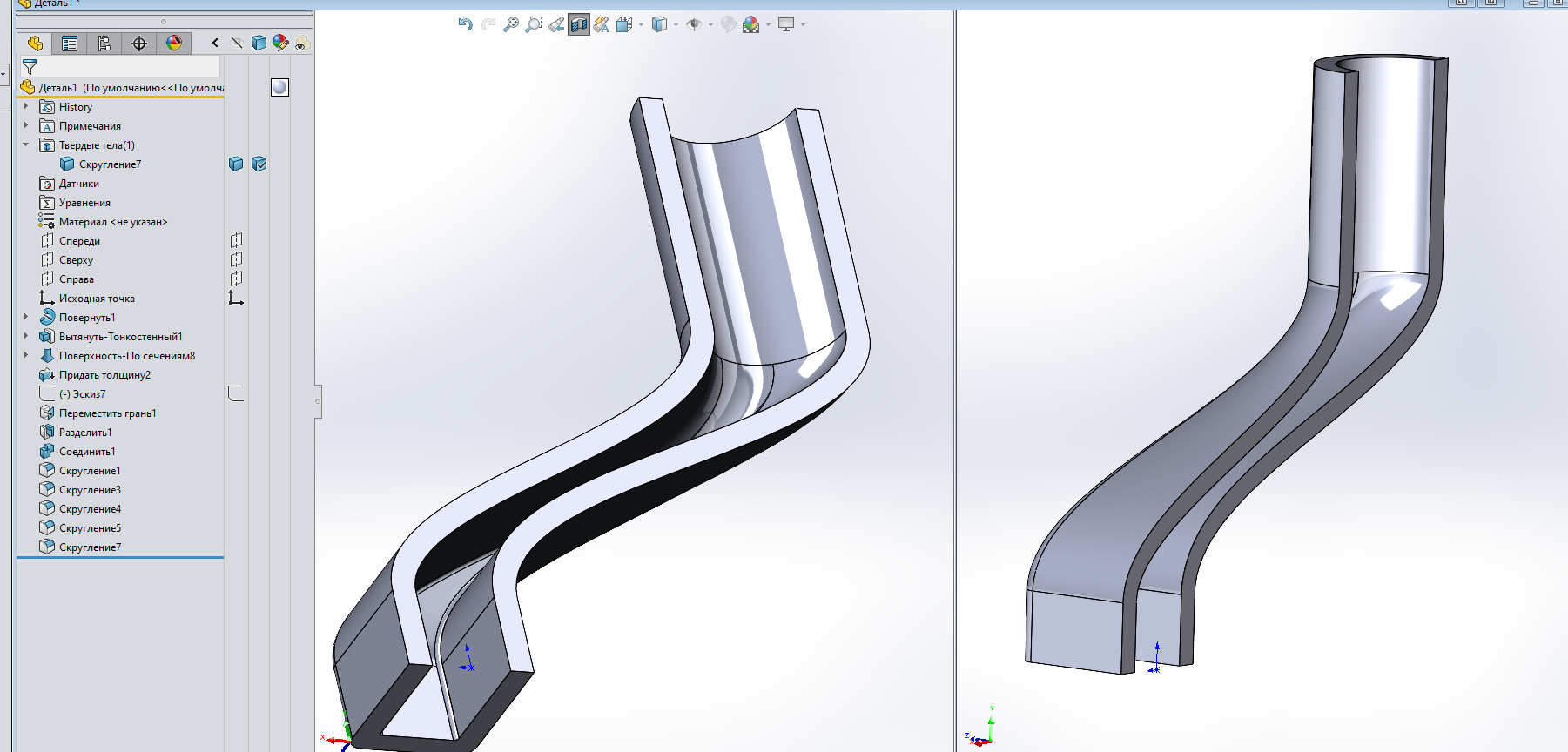The image size is (1568, 752).
Task: Click the appearances column header icon
Action: 280,43
